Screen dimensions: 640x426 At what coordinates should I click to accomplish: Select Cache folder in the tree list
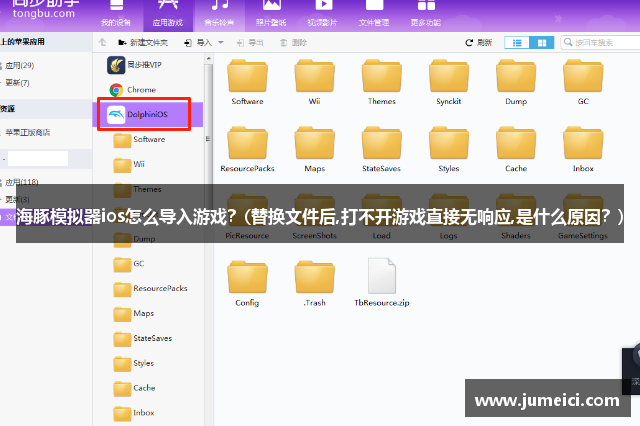pos(134,388)
